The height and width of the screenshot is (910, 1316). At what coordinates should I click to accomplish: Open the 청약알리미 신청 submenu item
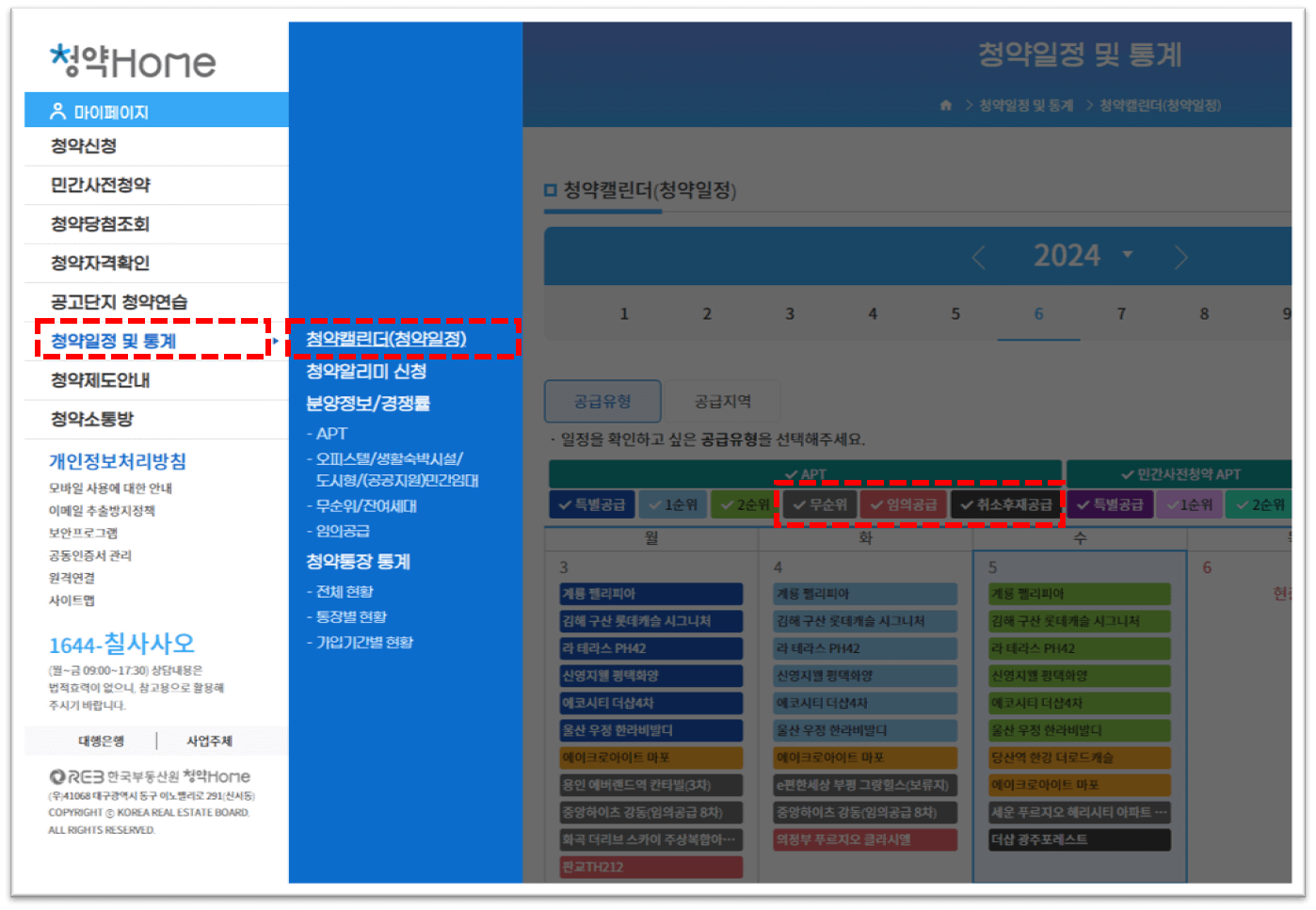[367, 371]
